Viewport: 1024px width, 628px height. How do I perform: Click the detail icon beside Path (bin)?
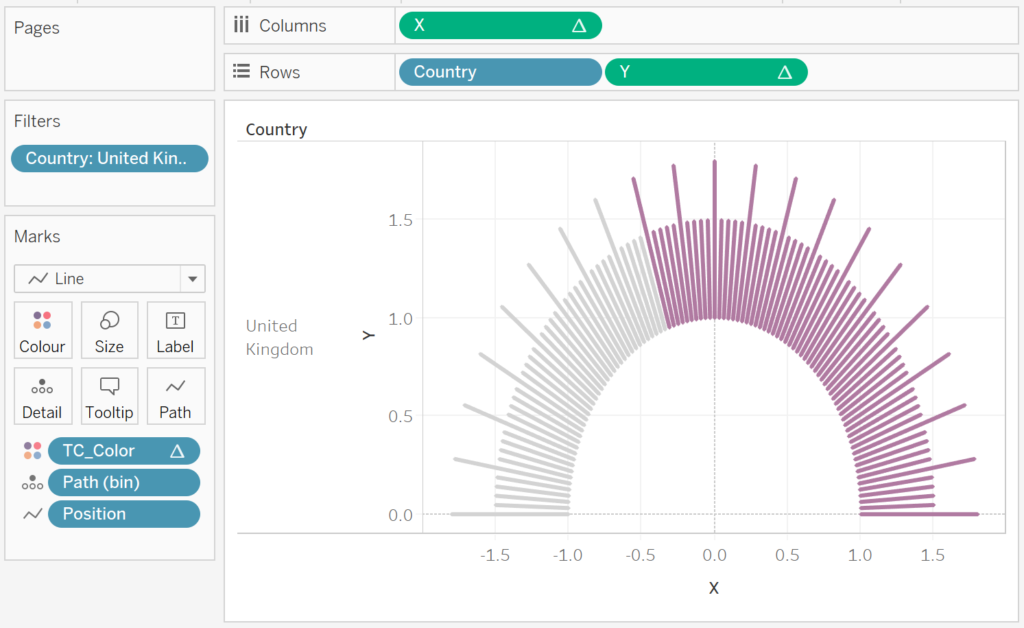coord(32,482)
